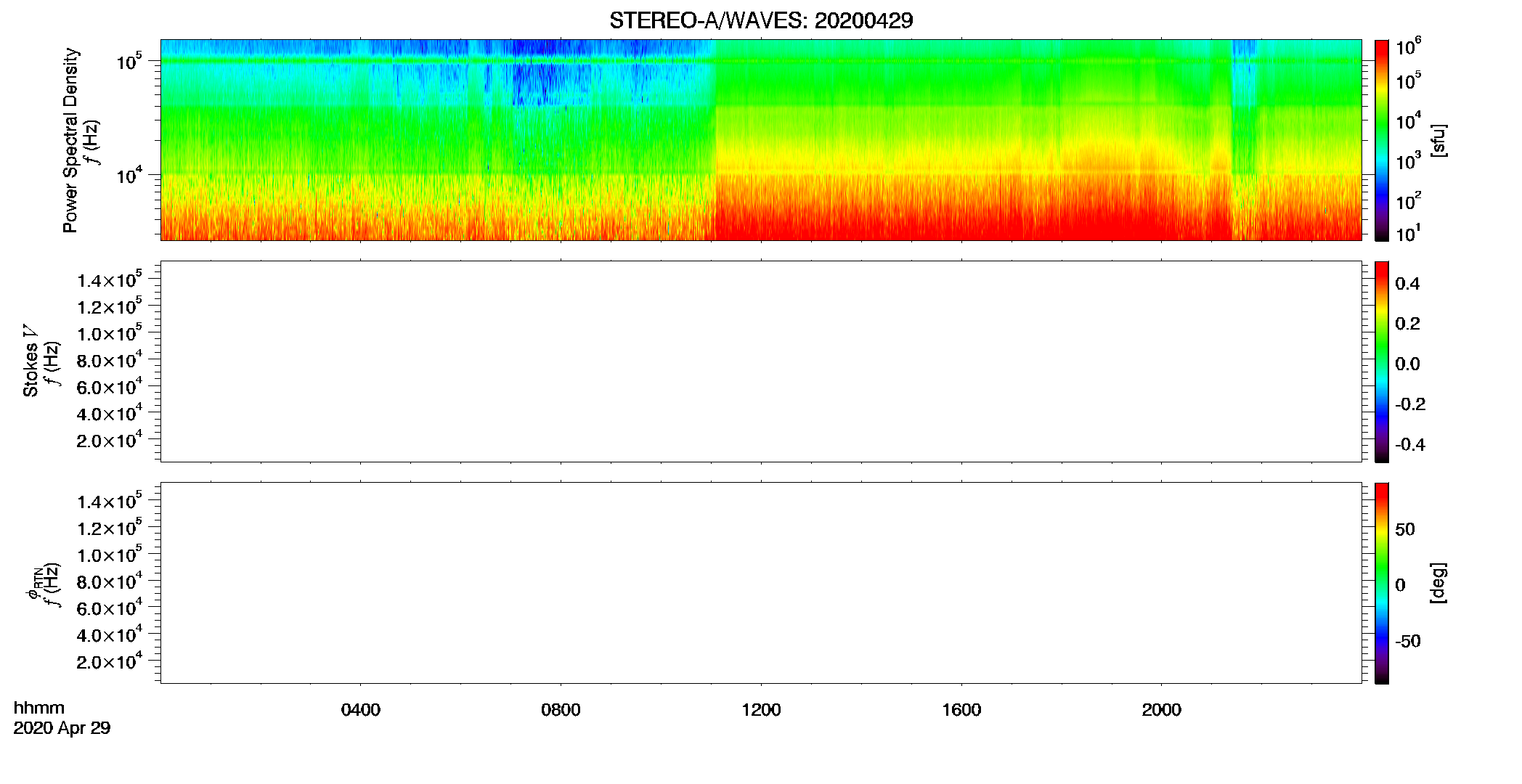Click the hhmm axis unit label

coord(39,708)
